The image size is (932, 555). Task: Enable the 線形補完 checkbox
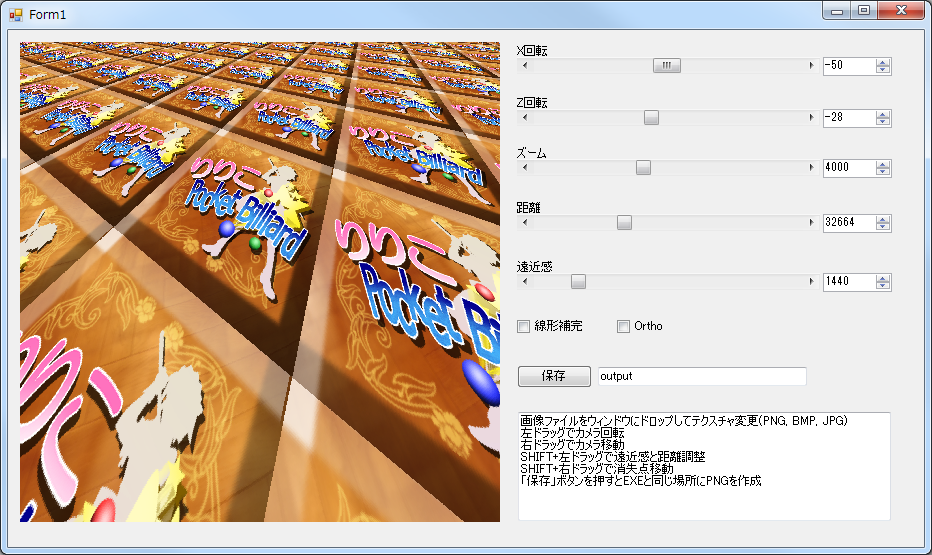524,326
